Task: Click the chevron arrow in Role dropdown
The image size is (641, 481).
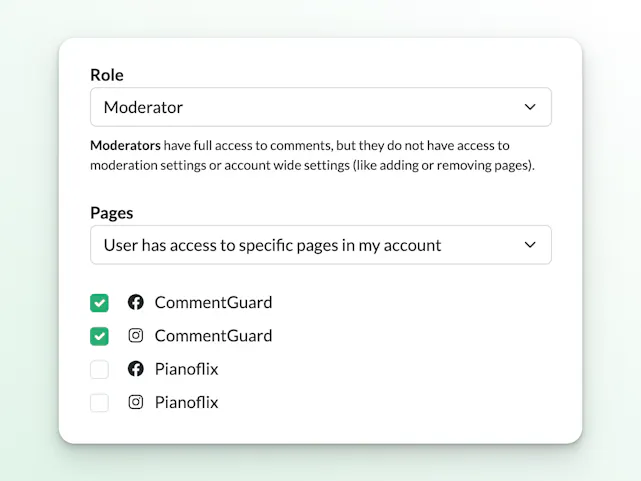Action: [x=530, y=107]
